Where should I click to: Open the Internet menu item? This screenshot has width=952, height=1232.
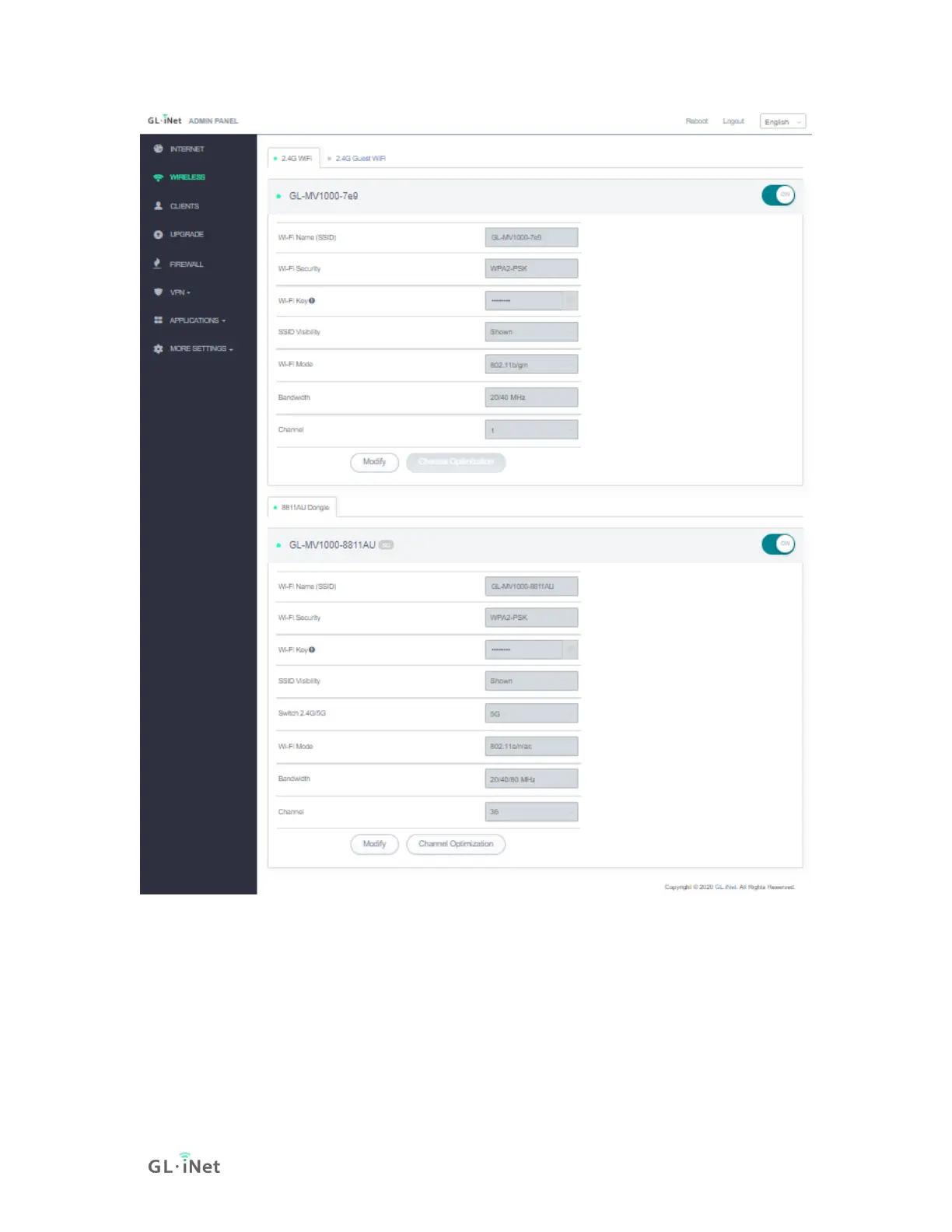(x=187, y=149)
